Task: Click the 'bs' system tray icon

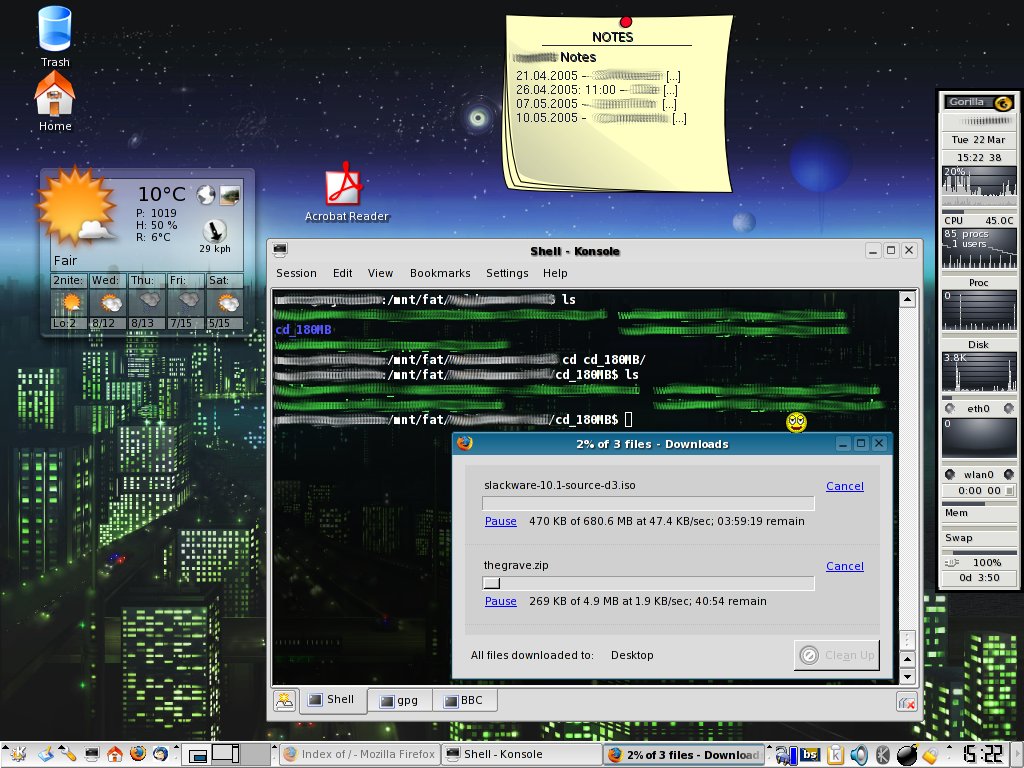Action: (810, 754)
